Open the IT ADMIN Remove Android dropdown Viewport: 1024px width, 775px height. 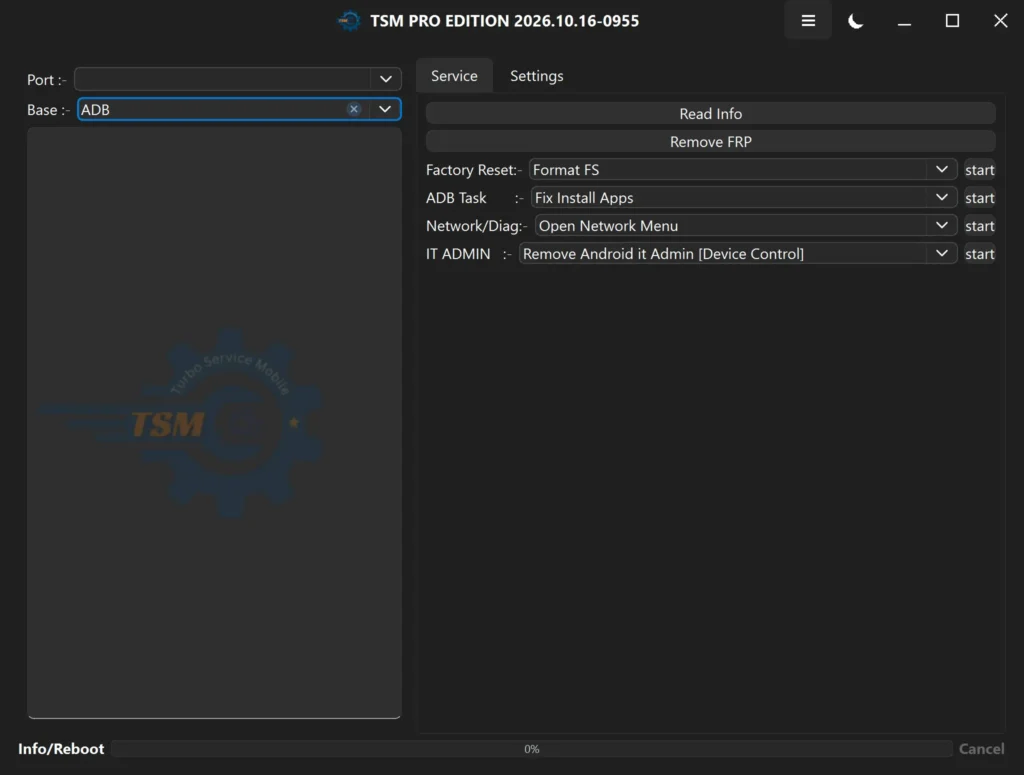(738, 254)
